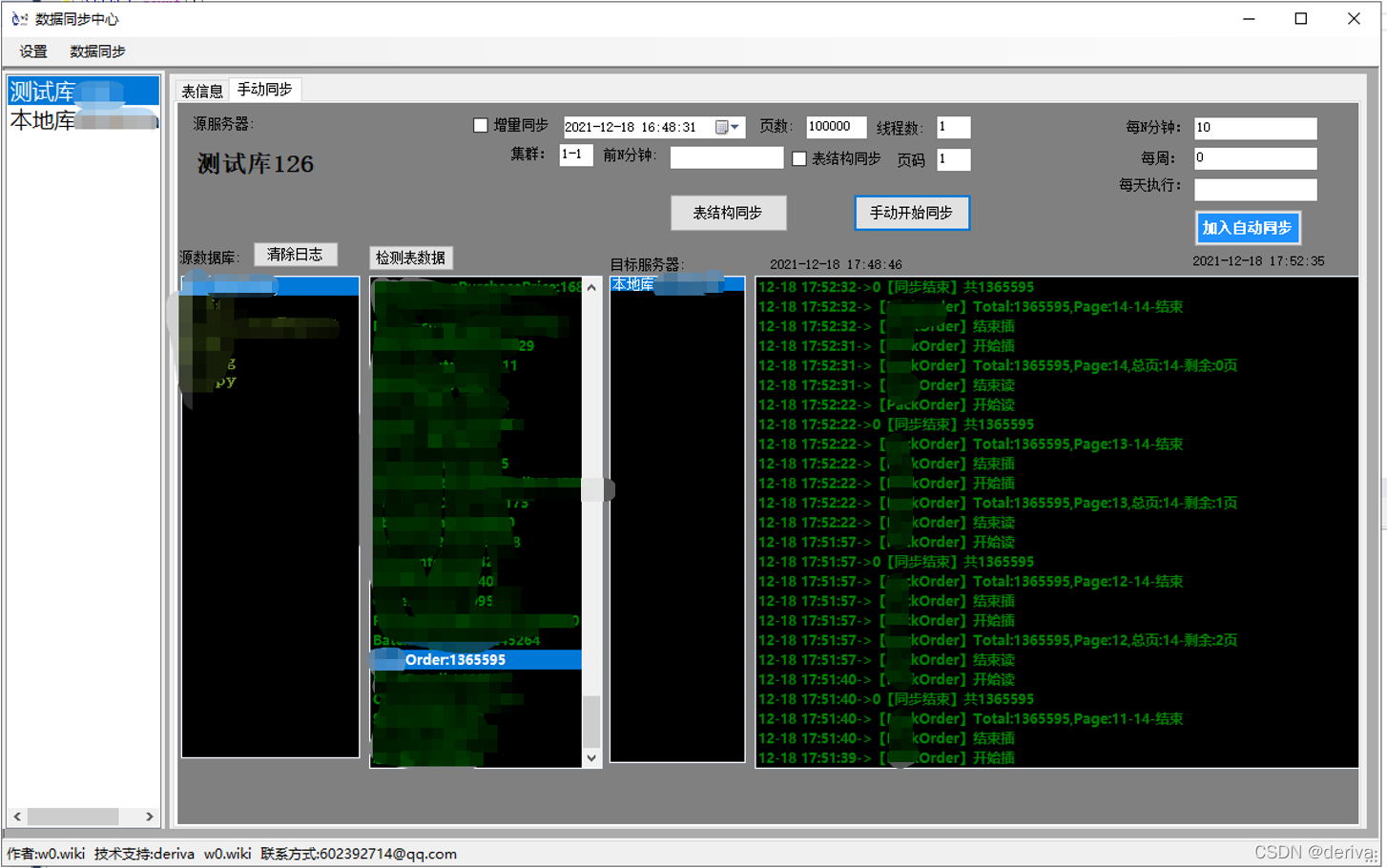Select 测试库 in the server list
Image resolution: width=1387 pixels, height=868 pixels.
(x=83, y=92)
